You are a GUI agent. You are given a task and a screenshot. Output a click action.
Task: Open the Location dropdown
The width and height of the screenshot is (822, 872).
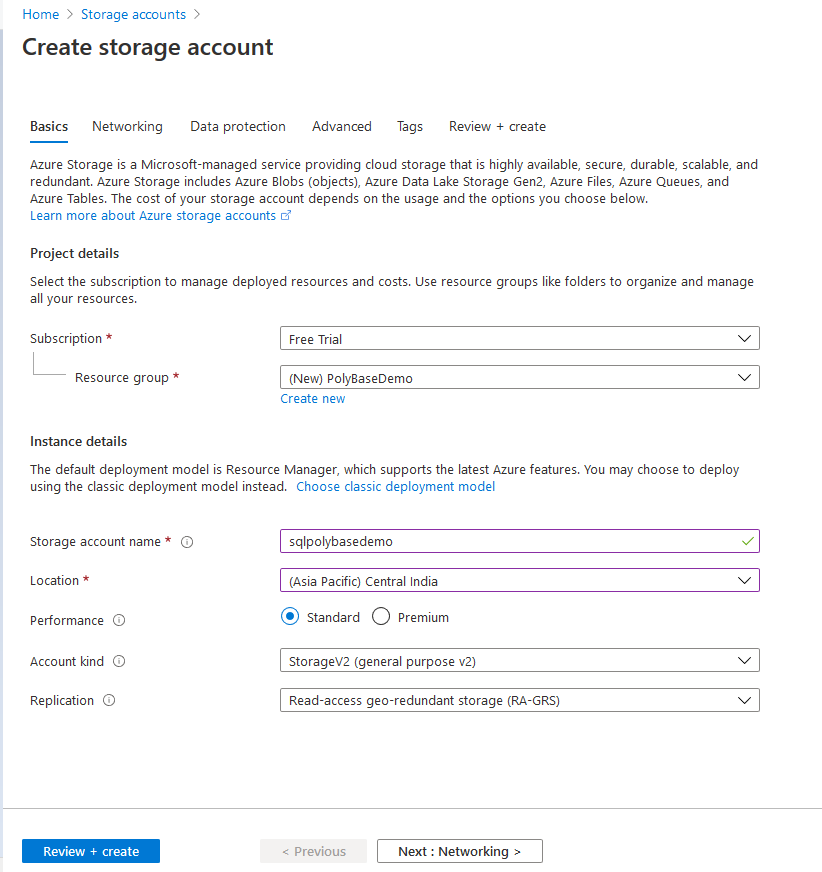coord(519,581)
